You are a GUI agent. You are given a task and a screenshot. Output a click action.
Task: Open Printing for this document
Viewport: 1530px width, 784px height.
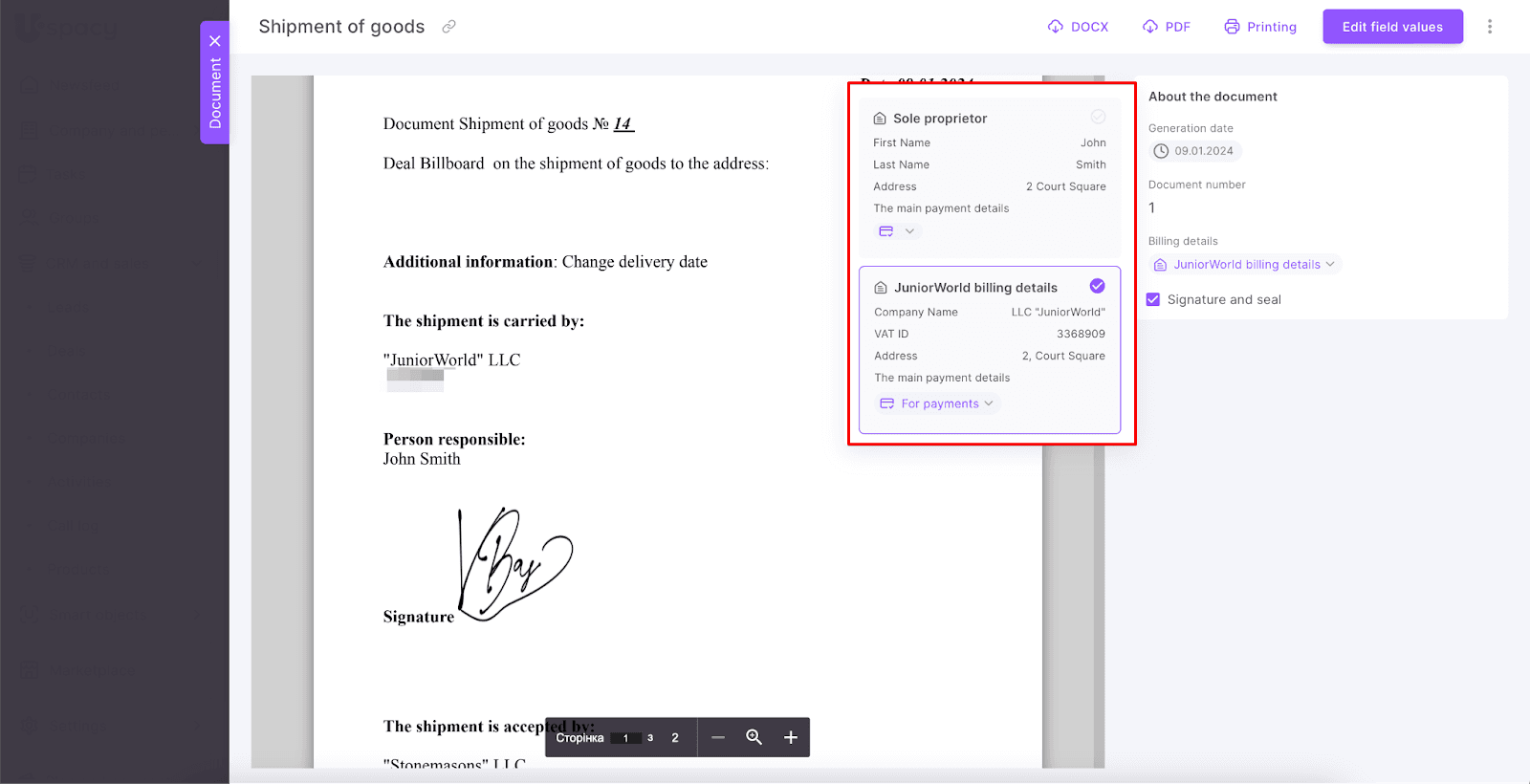pos(1260,27)
